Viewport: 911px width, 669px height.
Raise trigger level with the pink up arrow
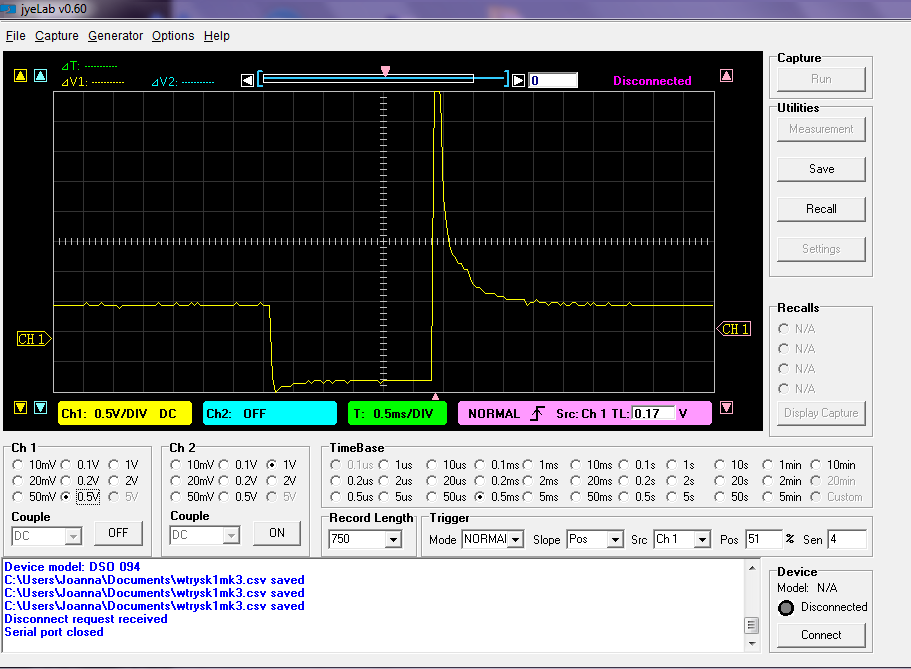[x=727, y=76]
